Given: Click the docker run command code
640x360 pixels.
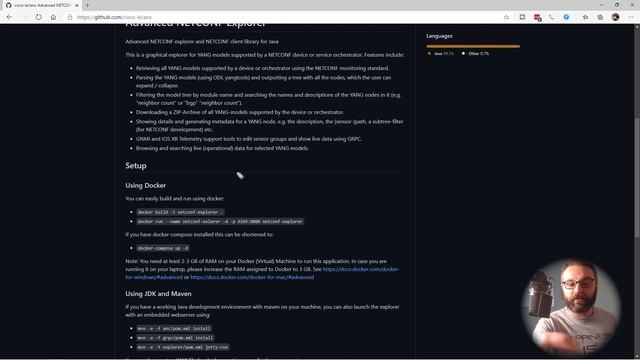Looking at the screenshot, I should 220,222.
